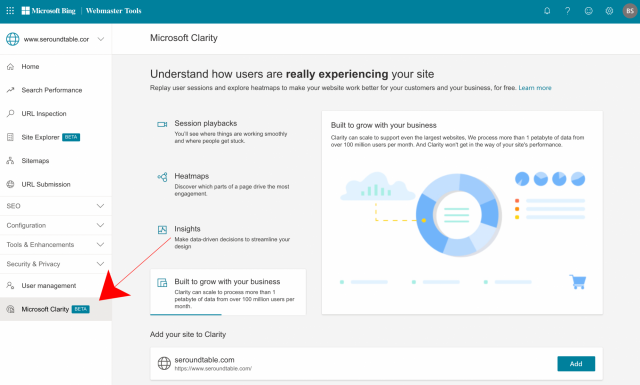Select the Heatmaps feature tab

228,185
